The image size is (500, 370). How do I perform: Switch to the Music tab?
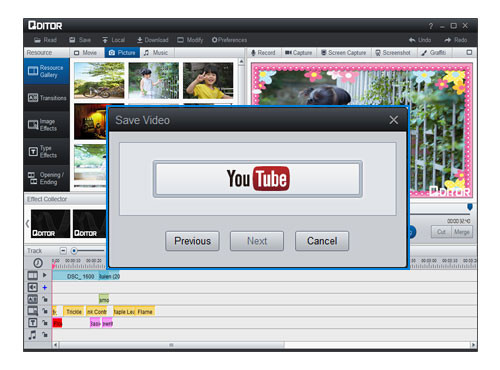pyautogui.click(x=156, y=53)
